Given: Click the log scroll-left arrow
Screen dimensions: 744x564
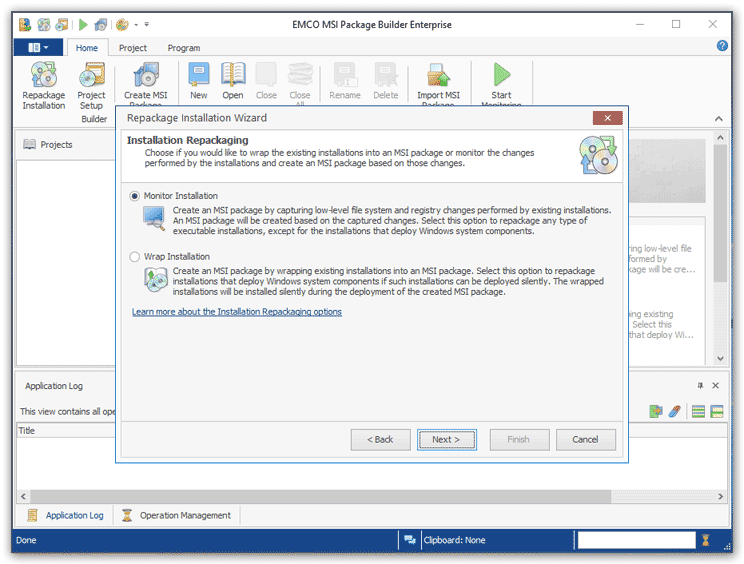Looking at the screenshot, I should point(23,497).
